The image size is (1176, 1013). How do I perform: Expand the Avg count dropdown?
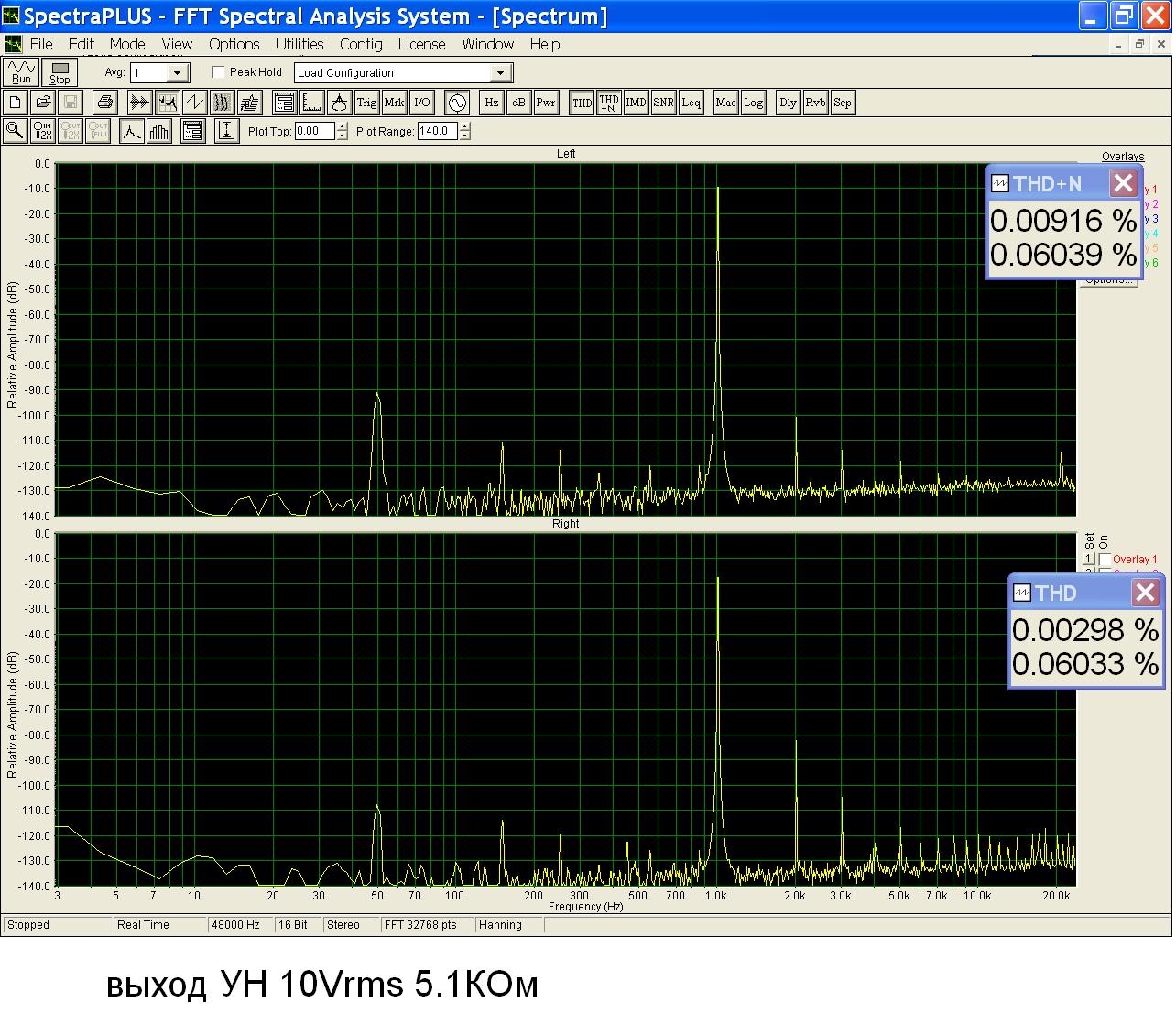pyautogui.click(x=178, y=73)
